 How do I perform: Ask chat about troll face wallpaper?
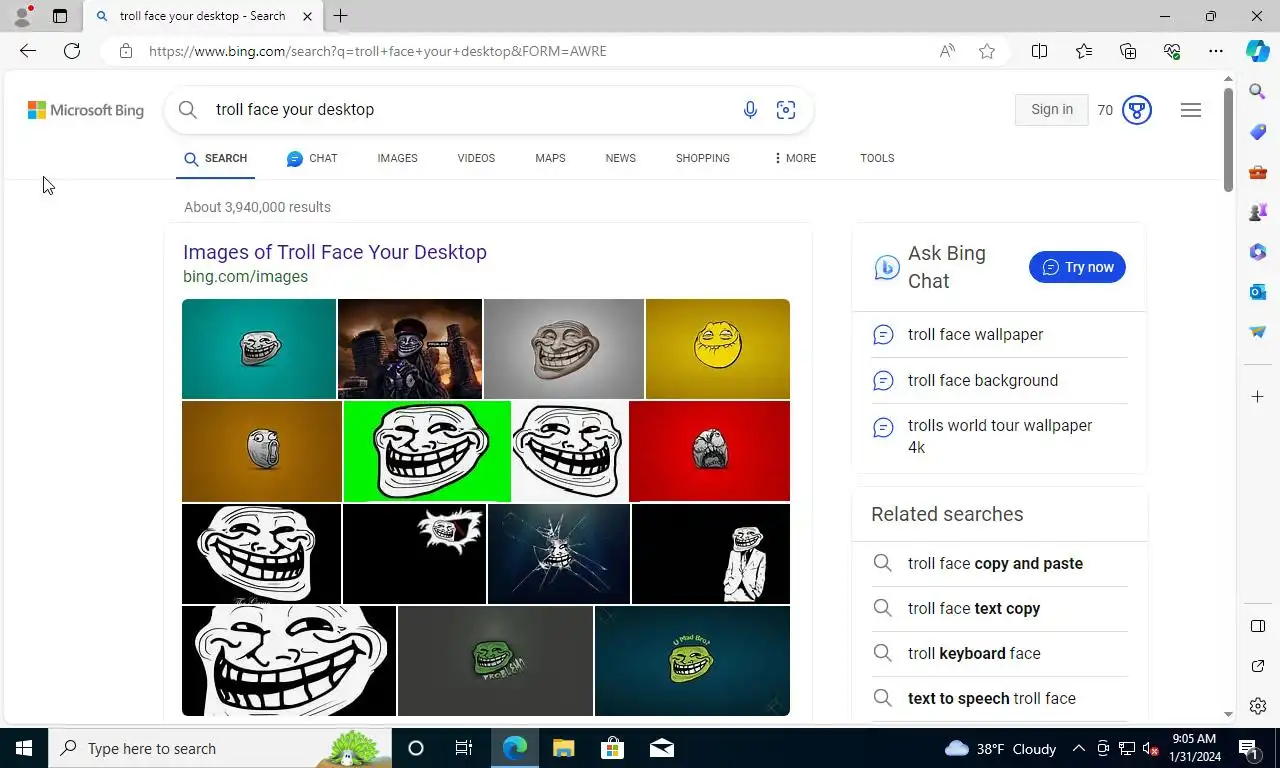(975, 335)
